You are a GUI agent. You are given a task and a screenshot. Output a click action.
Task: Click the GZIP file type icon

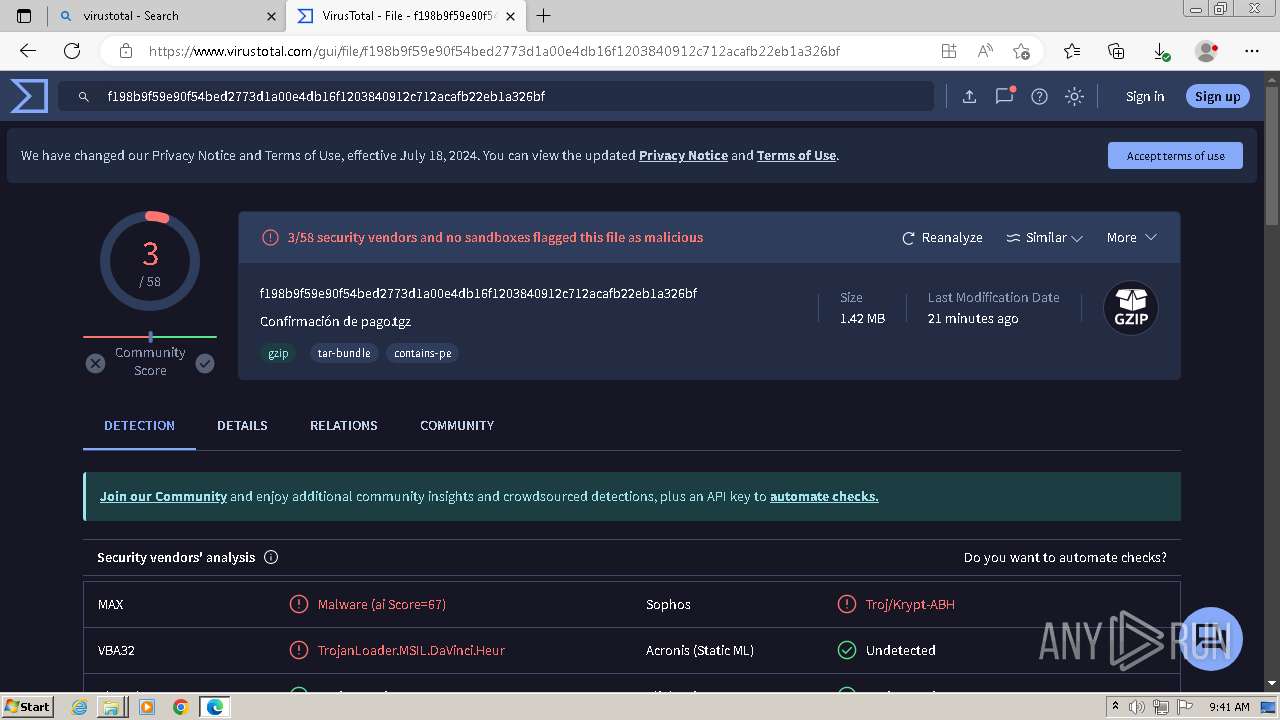(x=1130, y=308)
